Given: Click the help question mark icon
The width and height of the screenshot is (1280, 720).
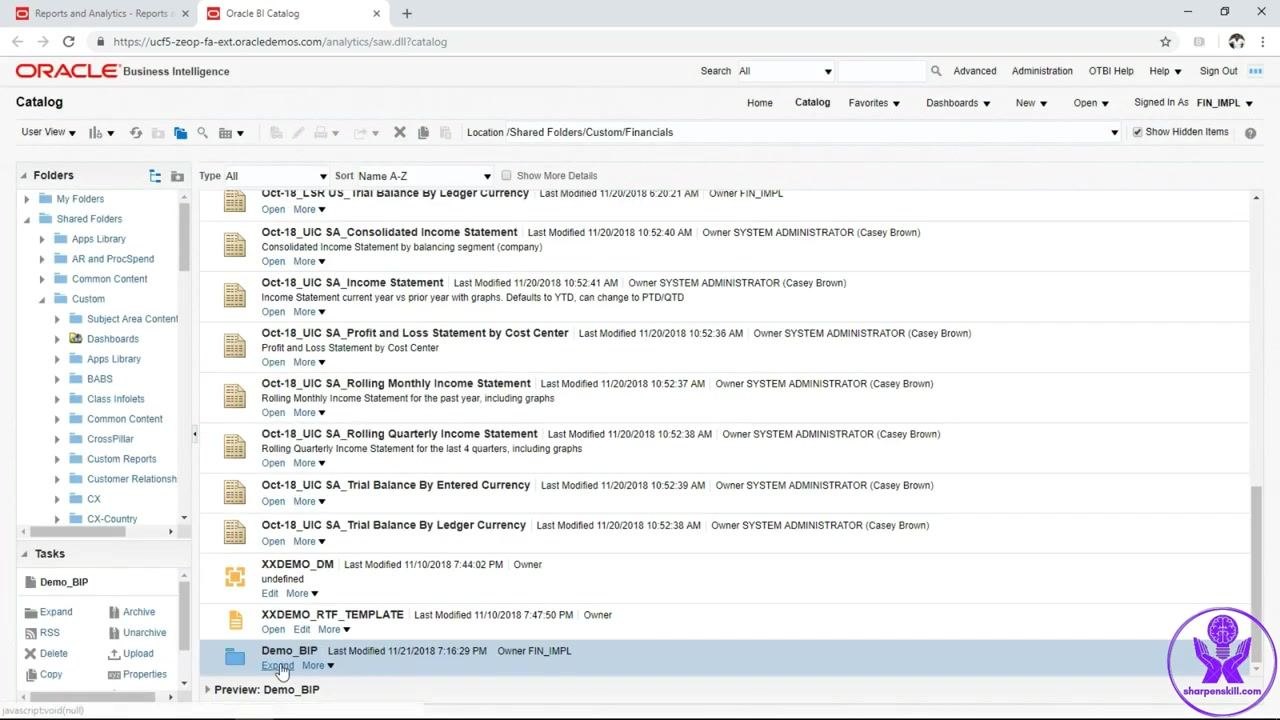Looking at the screenshot, I should pyautogui.click(x=1250, y=132).
